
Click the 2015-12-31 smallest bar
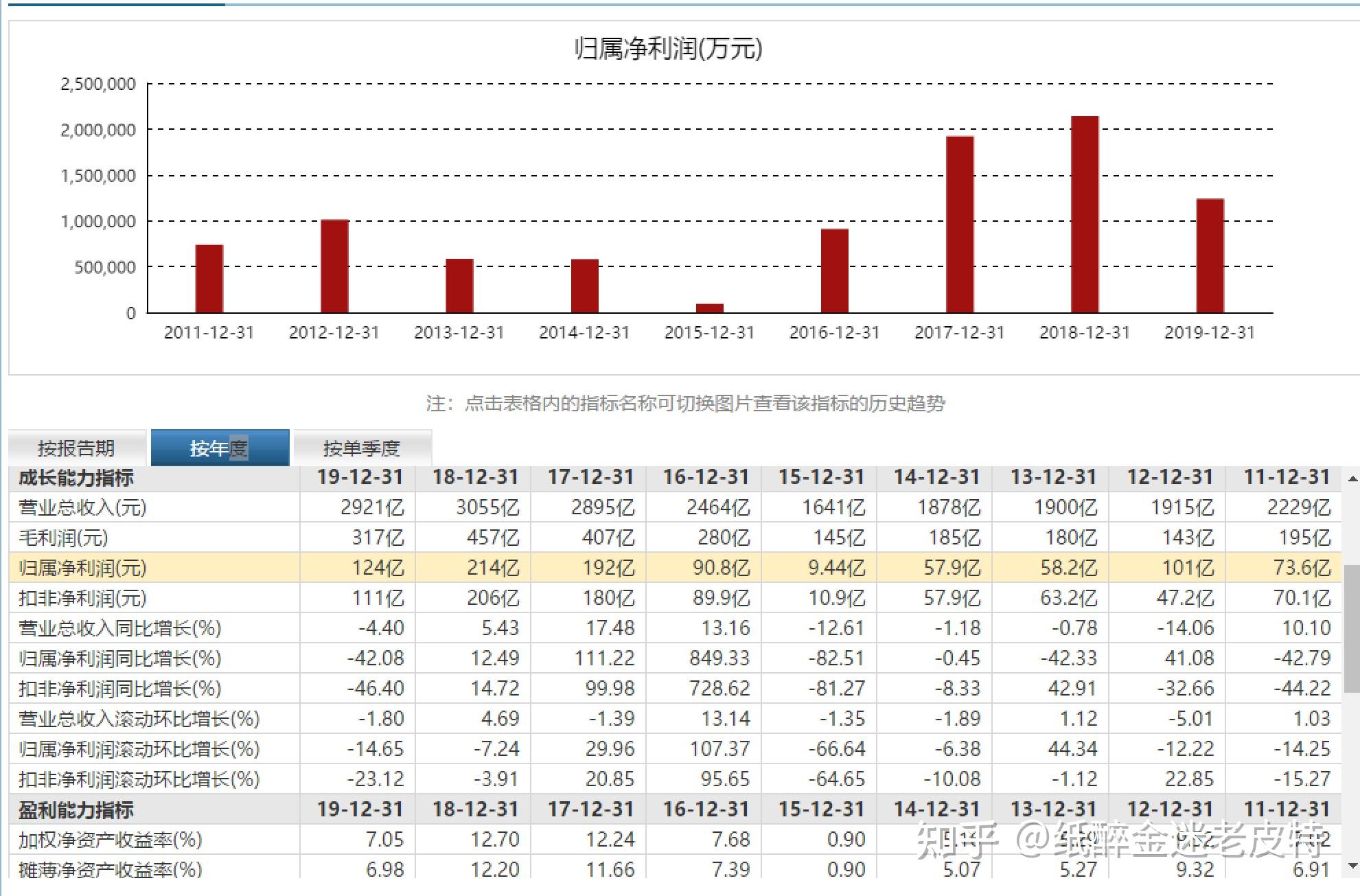(709, 308)
